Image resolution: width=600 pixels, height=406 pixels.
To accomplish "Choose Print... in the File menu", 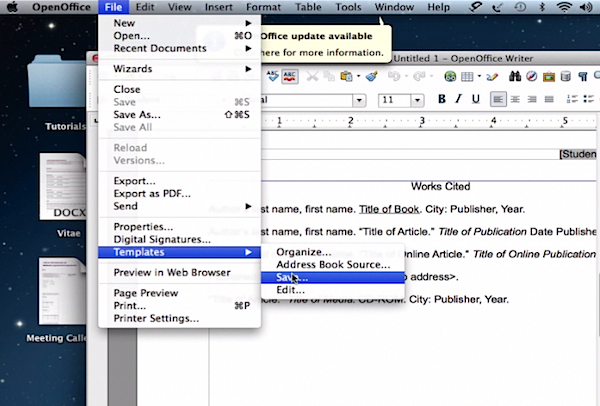I will (x=180, y=305).
